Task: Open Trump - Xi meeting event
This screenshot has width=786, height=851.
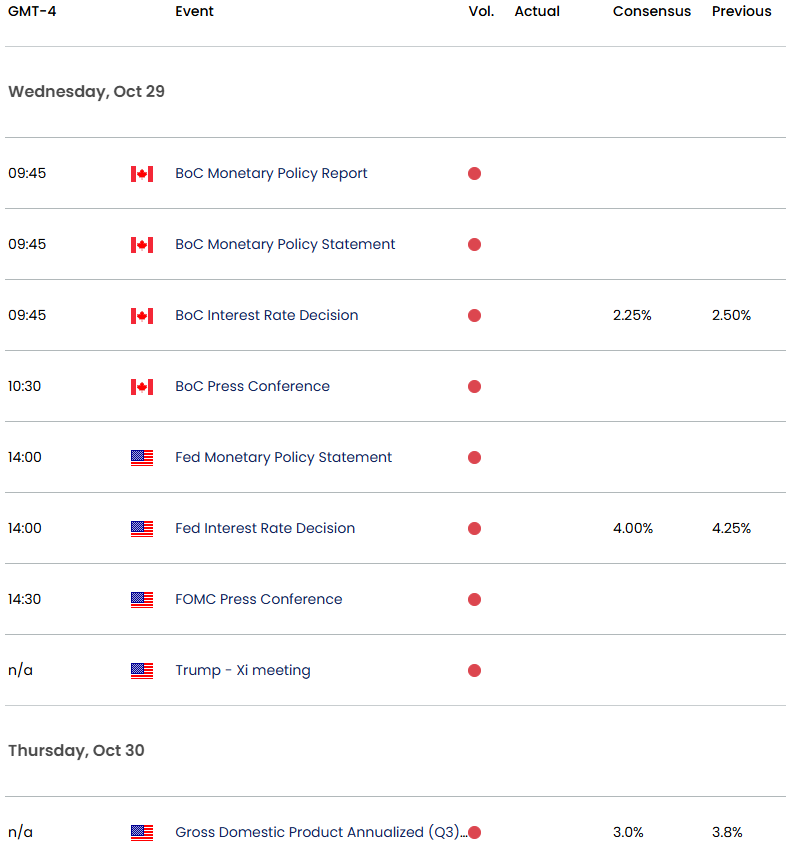Action: (x=242, y=671)
